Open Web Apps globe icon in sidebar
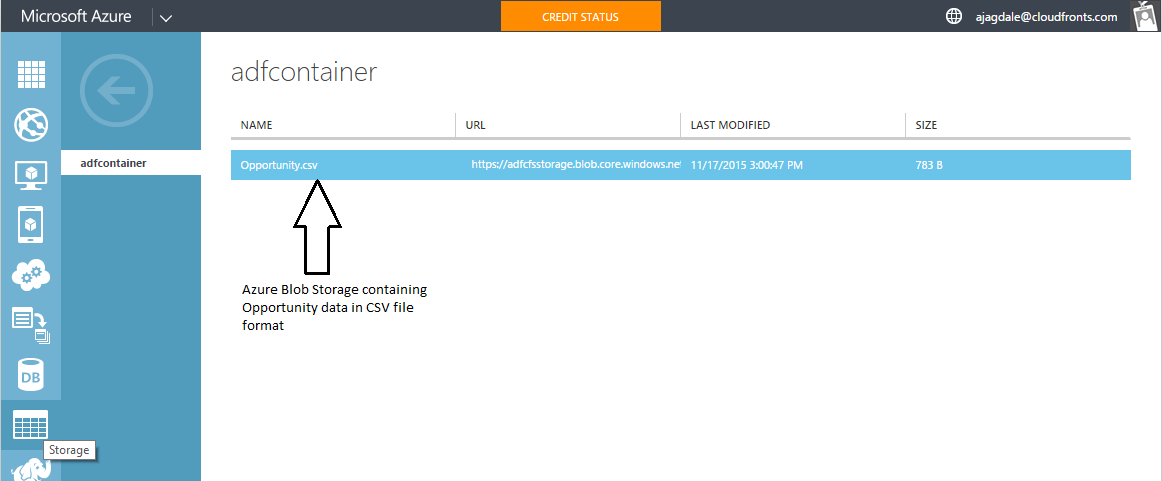The height and width of the screenshot is (481, 1162). (31, 125)
